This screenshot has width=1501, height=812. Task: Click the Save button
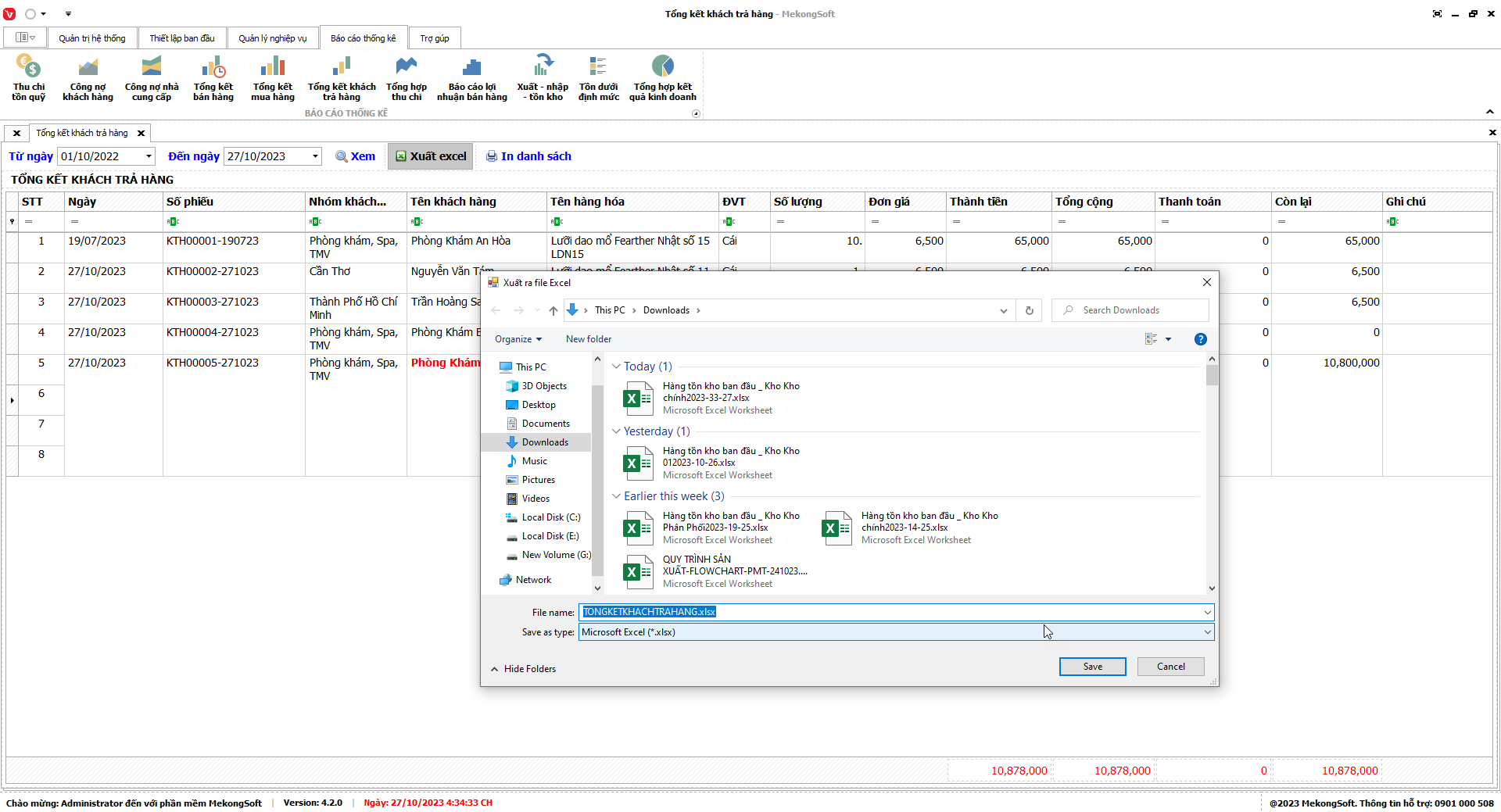[x=1092, y=667]
